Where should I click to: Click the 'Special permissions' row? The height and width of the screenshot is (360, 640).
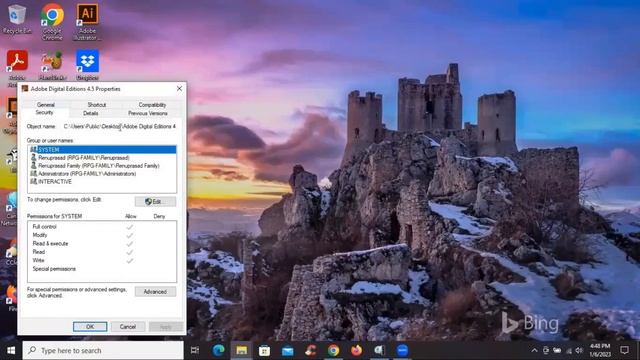point(102,269)
